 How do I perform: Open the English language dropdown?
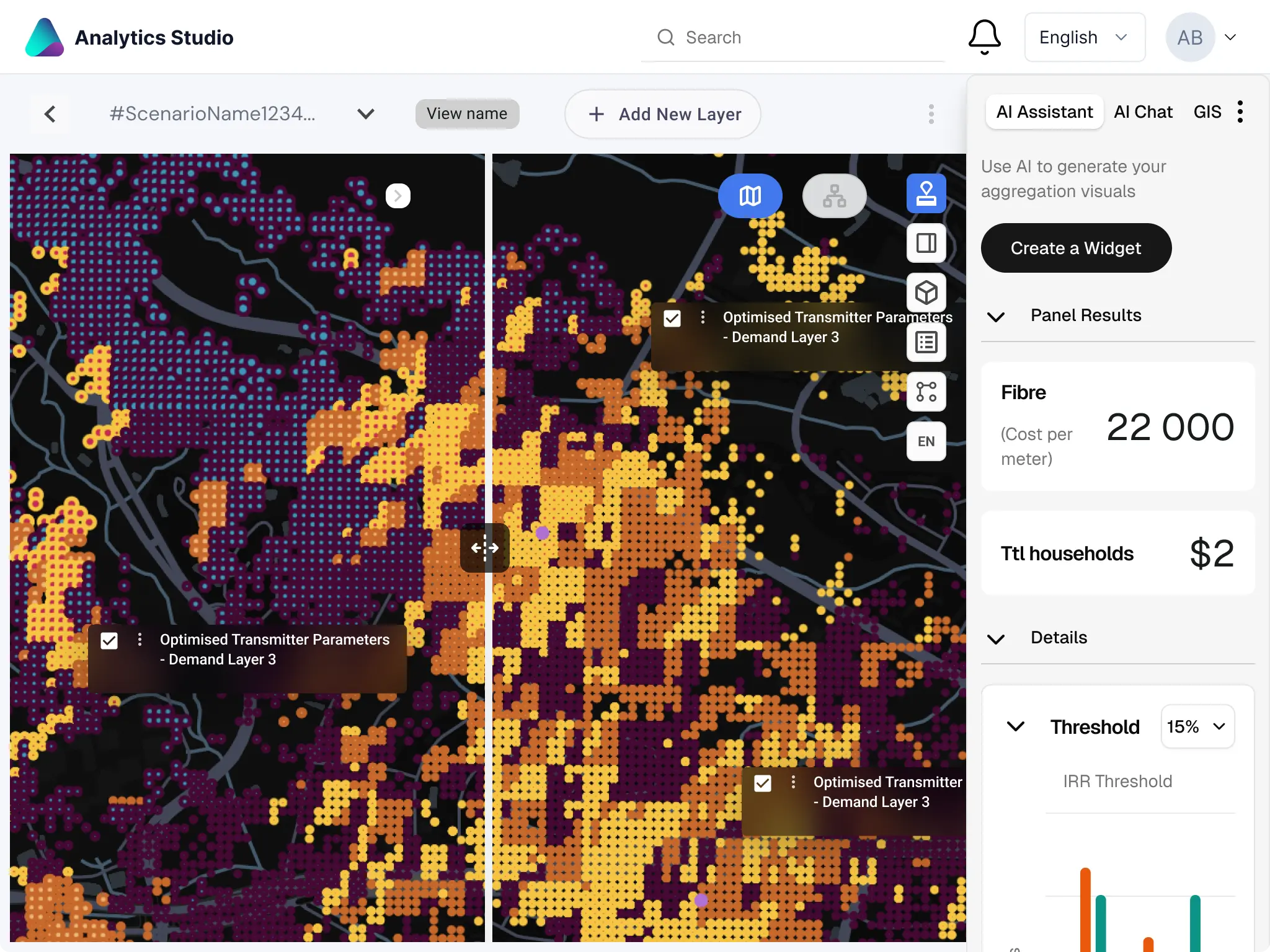click(x=1084, y=37)
